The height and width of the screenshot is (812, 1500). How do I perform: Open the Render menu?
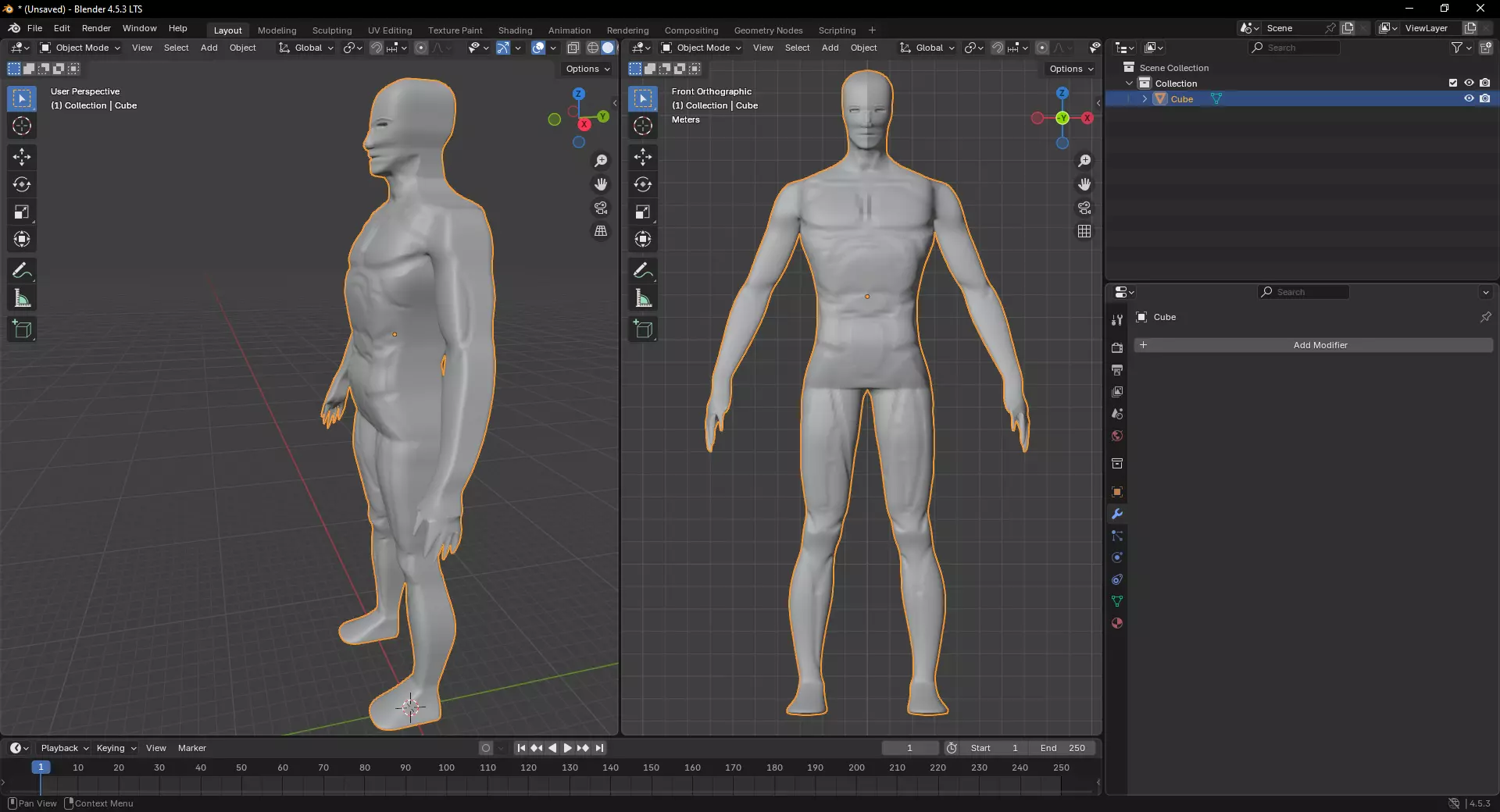pyautogui.click(x=96, y=28)
